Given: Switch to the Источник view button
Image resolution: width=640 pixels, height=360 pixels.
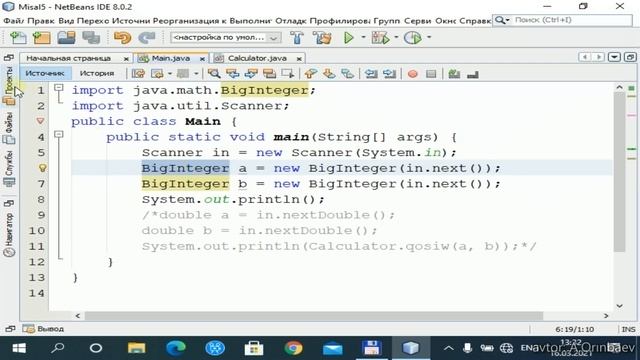Looking at the screenshot, I should (x=44, y=73).
